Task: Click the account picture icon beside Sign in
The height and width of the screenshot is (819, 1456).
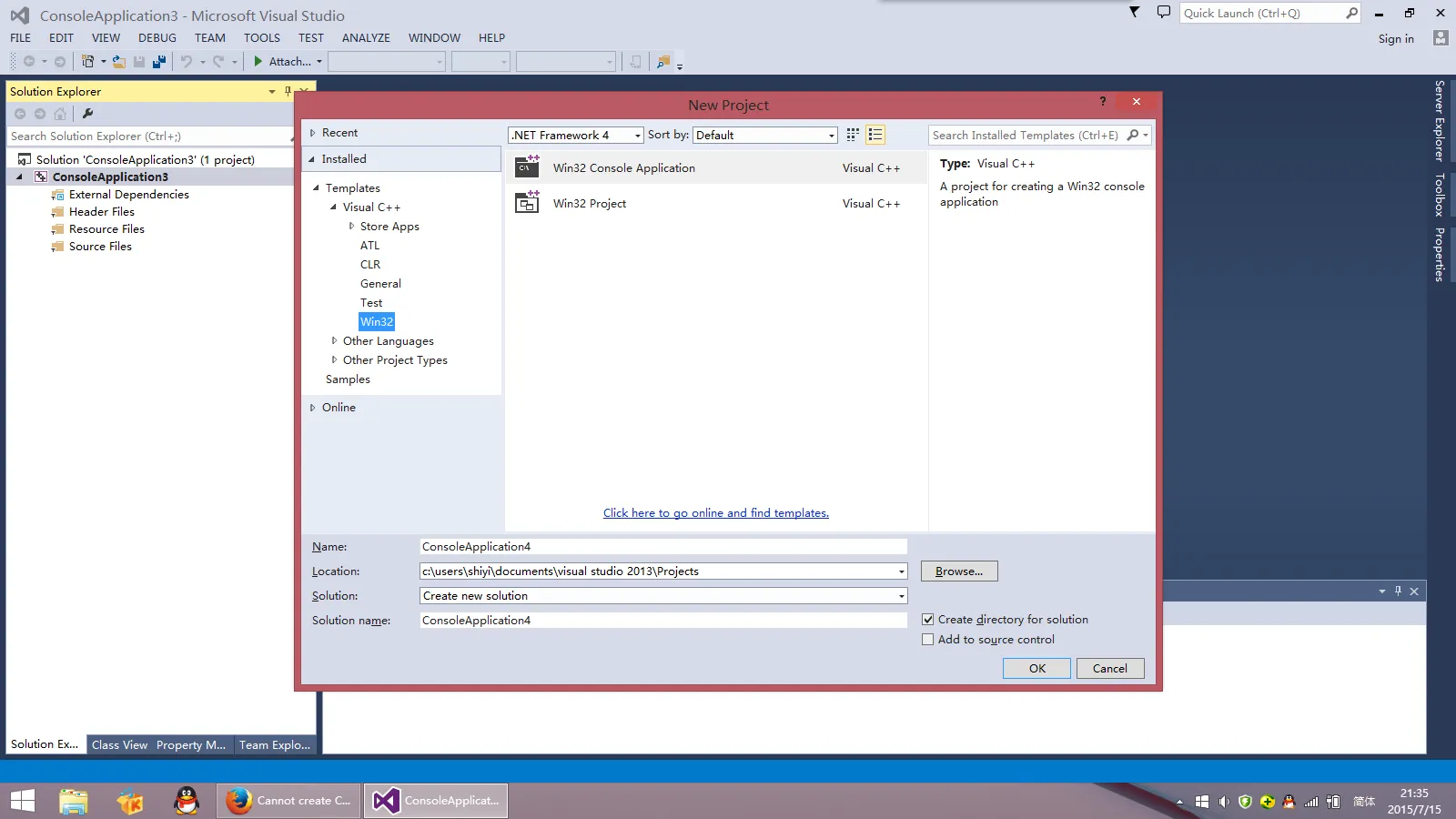Action: click(x=1440, y=38)
